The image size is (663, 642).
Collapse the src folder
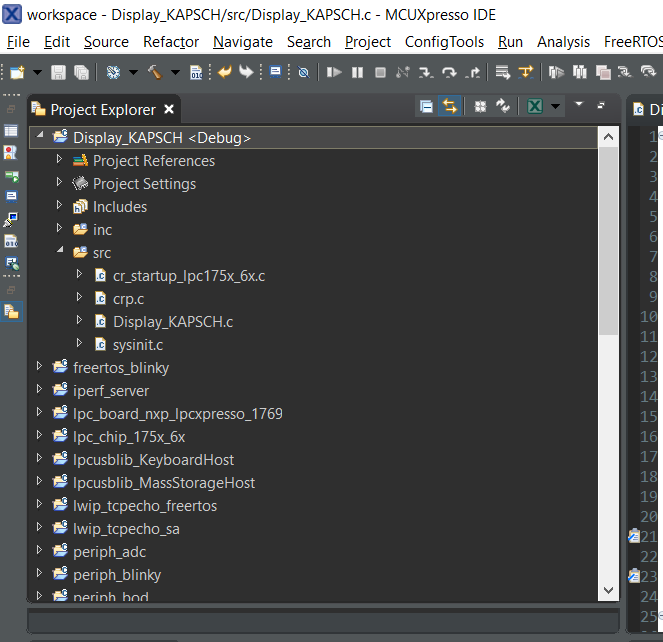pyautogui.click(x=60, y=250)
